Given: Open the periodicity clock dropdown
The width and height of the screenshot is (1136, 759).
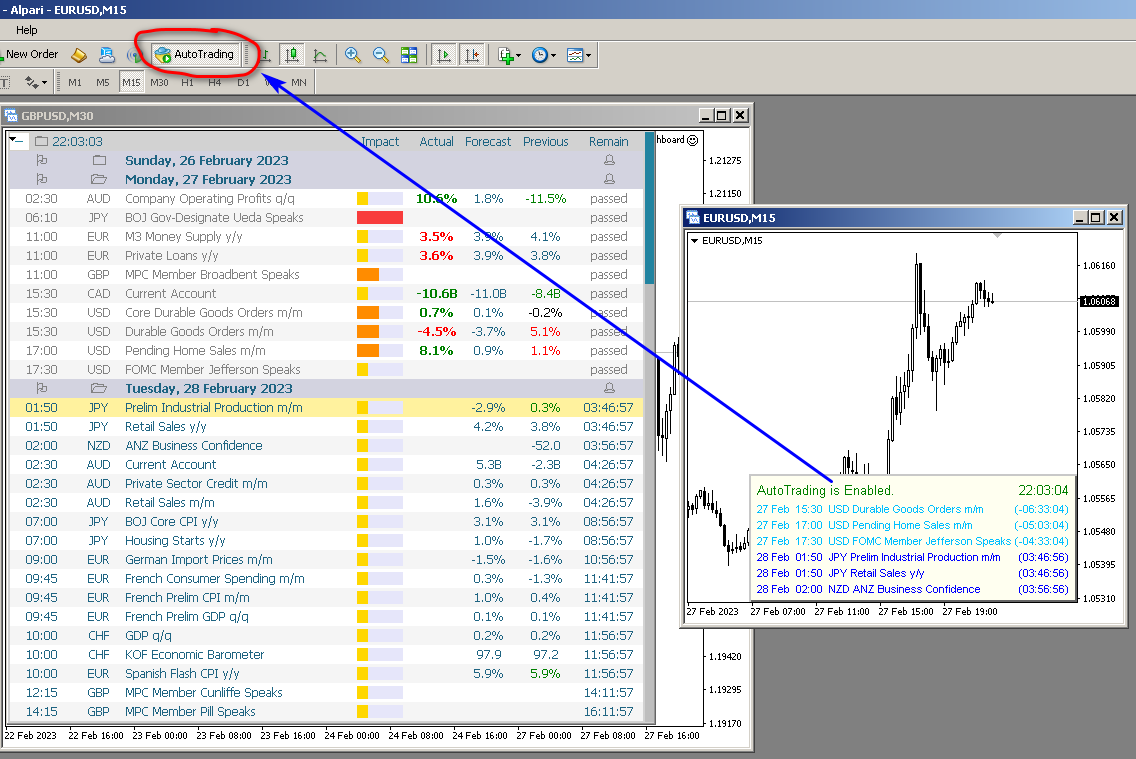Looking at the screenshot, I should (543, 55).
